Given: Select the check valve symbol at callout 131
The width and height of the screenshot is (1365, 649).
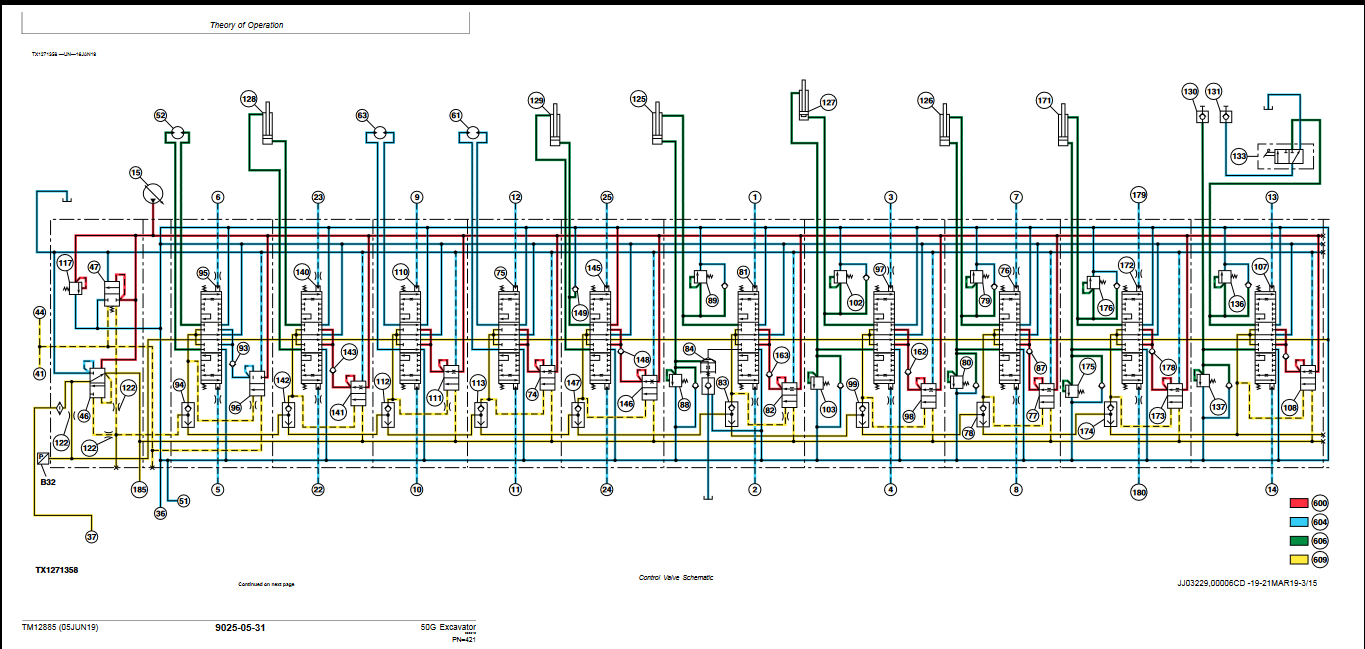Looking at the screenshot, I should 1226,117.
